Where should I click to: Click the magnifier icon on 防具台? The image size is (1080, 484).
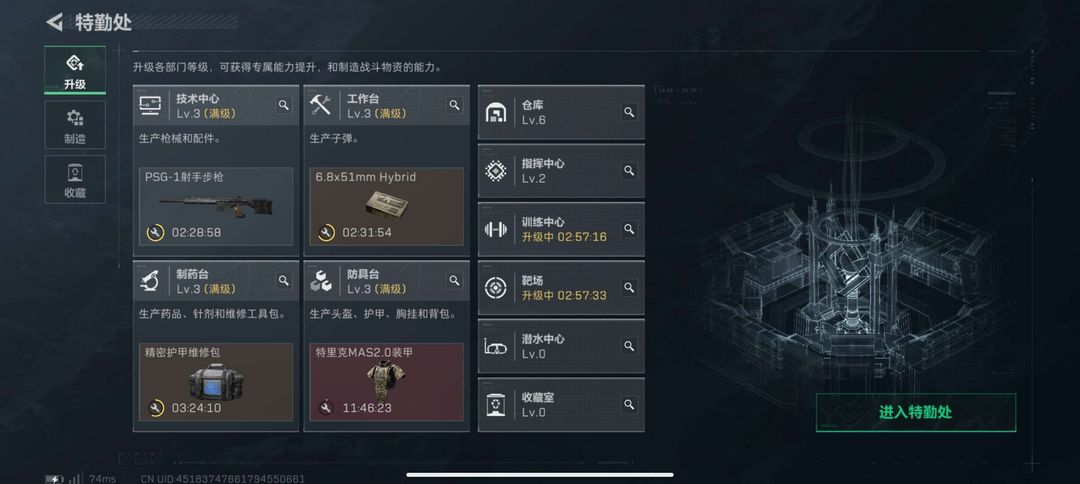pos(455,280)
